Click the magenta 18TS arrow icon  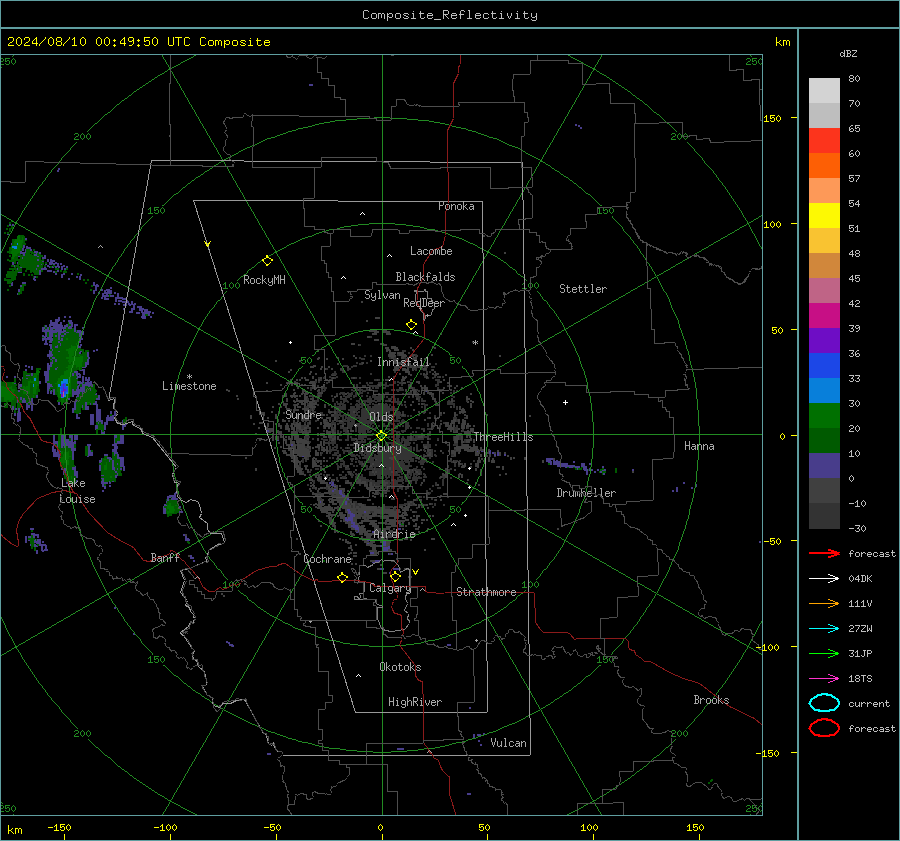click(x=824, y=679)
